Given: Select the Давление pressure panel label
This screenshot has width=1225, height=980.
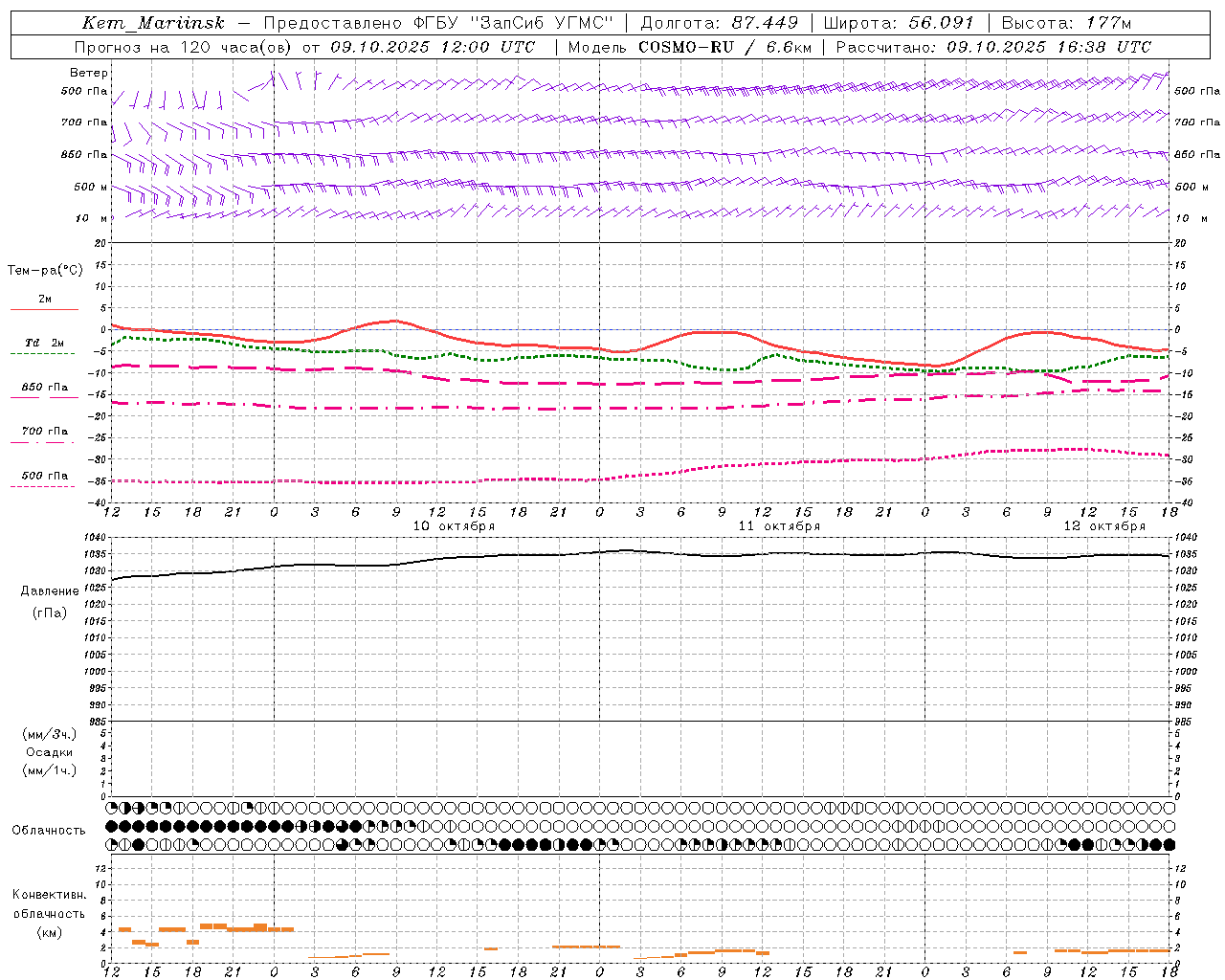Looking at the screenshot, I should point(49,591).
